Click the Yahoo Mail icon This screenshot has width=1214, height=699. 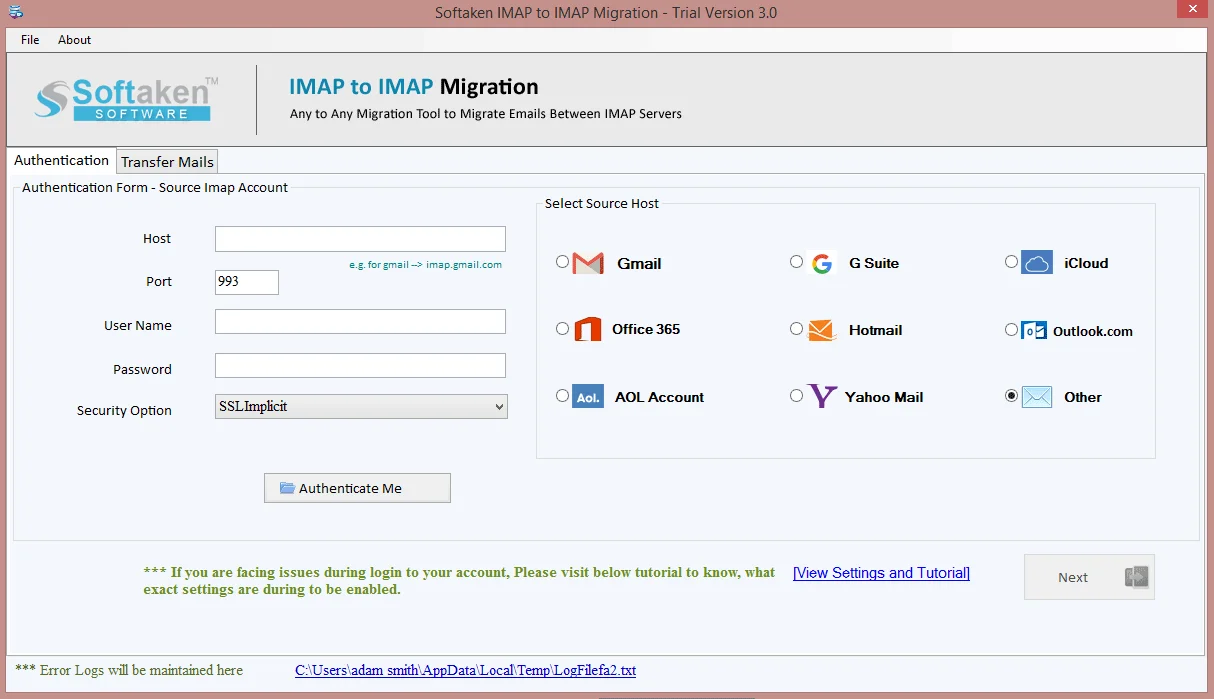click(x=822, y=396)
